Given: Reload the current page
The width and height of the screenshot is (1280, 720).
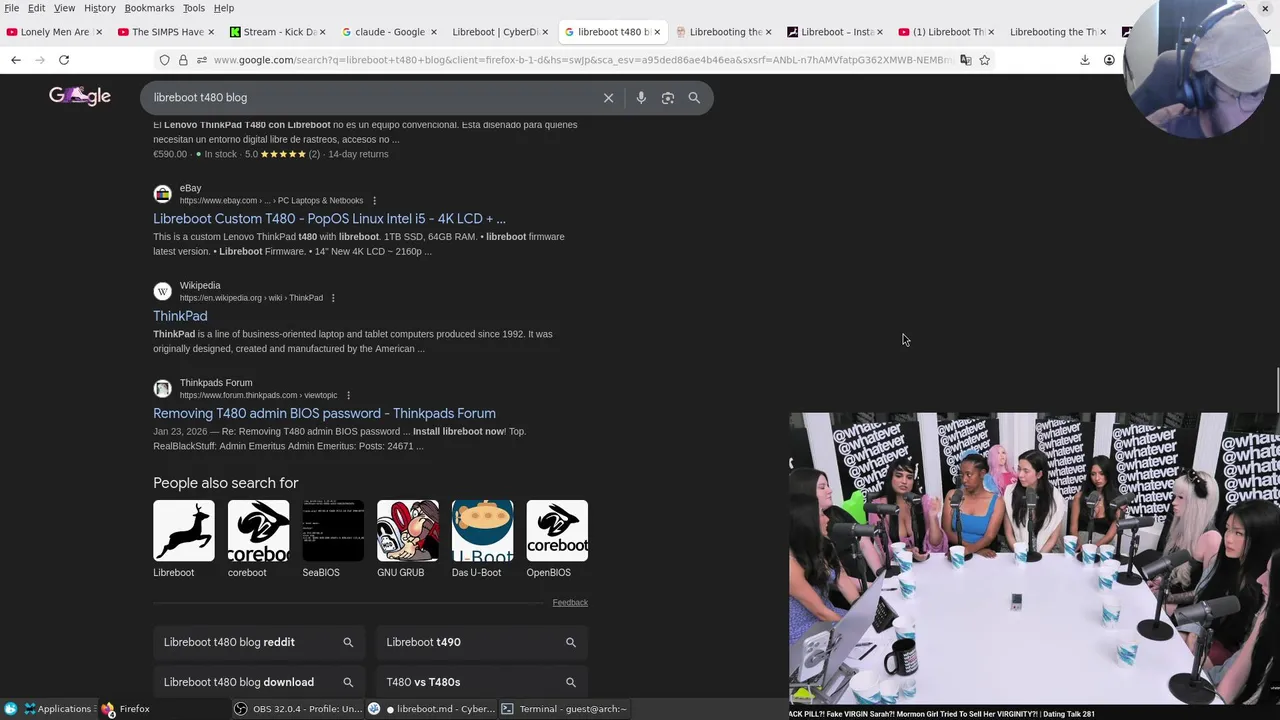Looking at the screenshot, I should (64, 60).
